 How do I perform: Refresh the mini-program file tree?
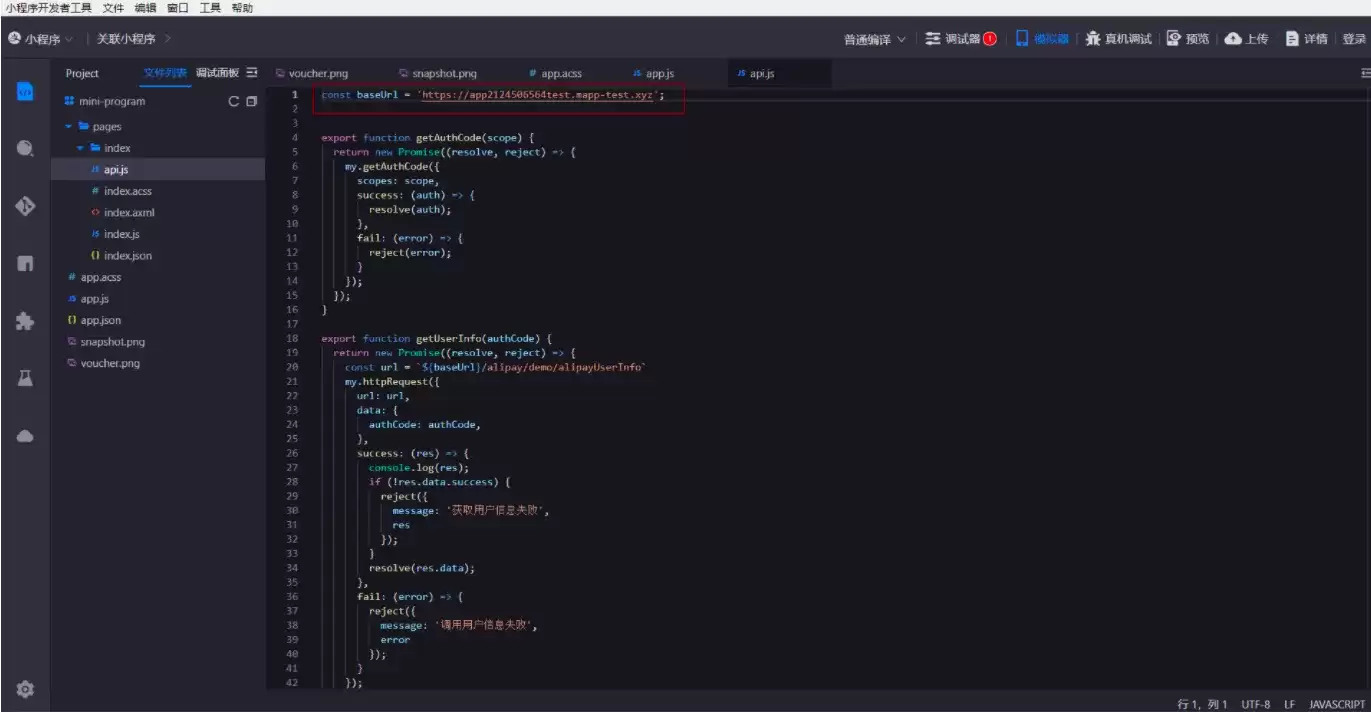point(234,101)
